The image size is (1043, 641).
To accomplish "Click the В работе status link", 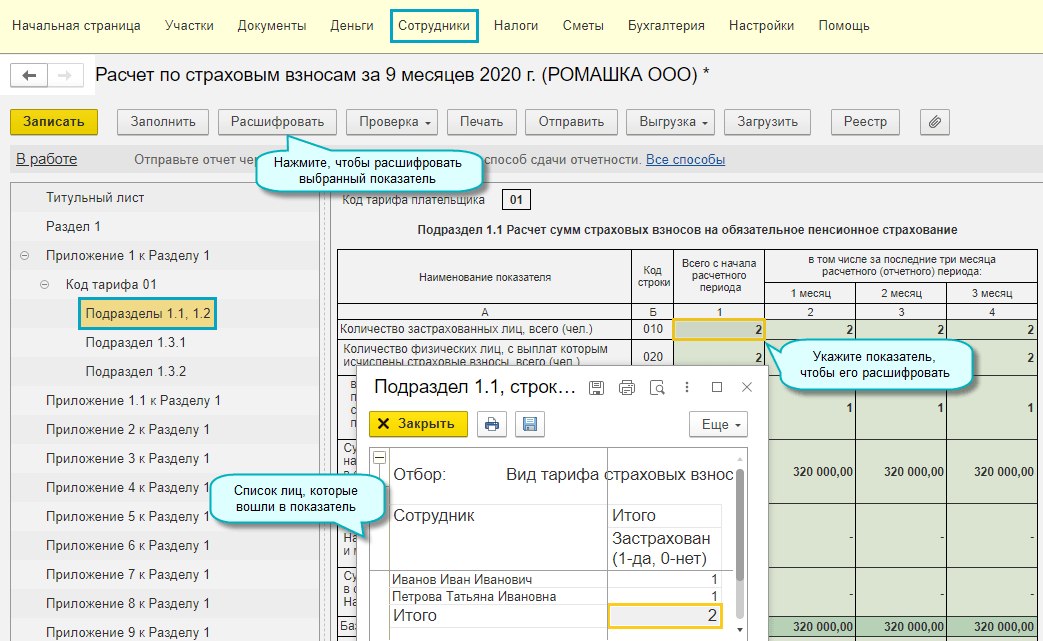I will [47, 160].
